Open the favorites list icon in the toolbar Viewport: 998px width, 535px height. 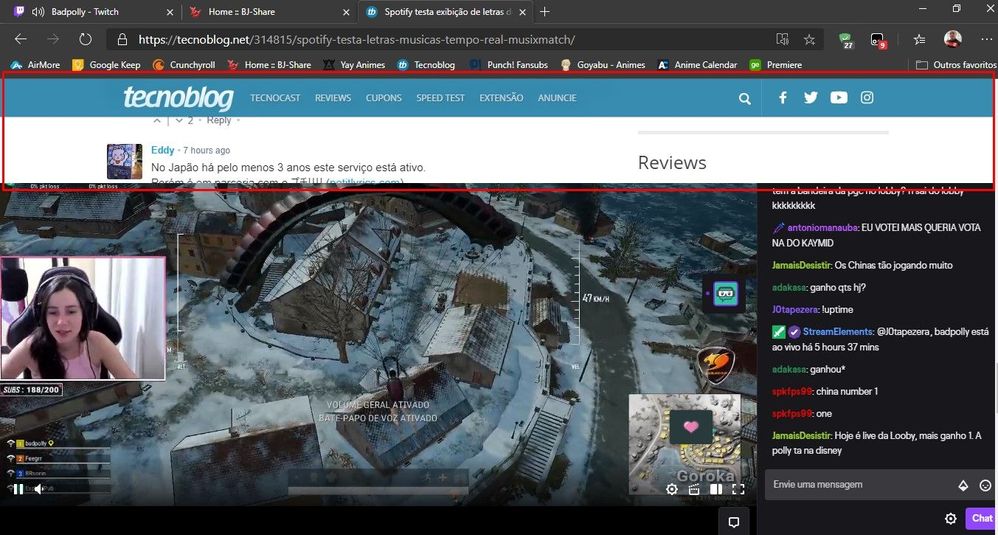919,39
